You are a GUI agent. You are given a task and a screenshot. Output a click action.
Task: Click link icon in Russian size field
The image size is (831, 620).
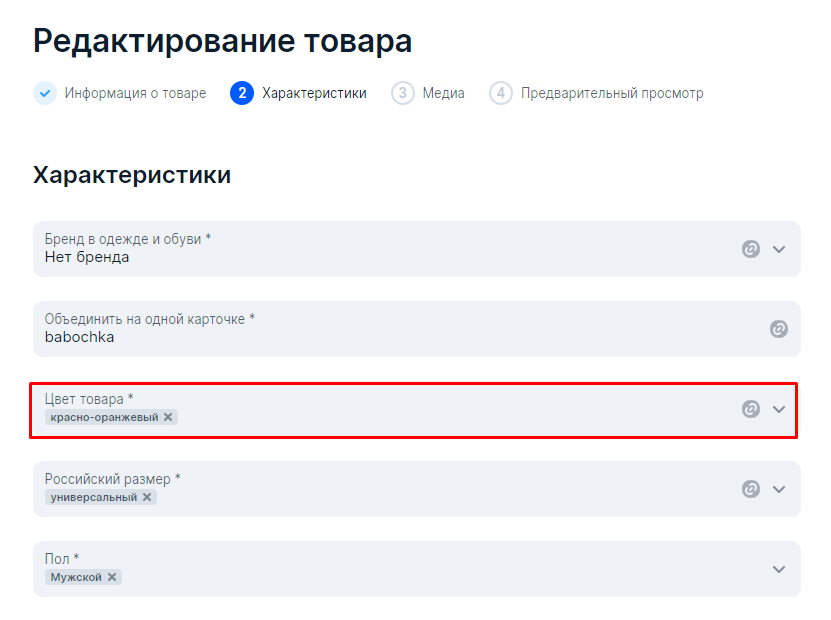tap(750, 489)
